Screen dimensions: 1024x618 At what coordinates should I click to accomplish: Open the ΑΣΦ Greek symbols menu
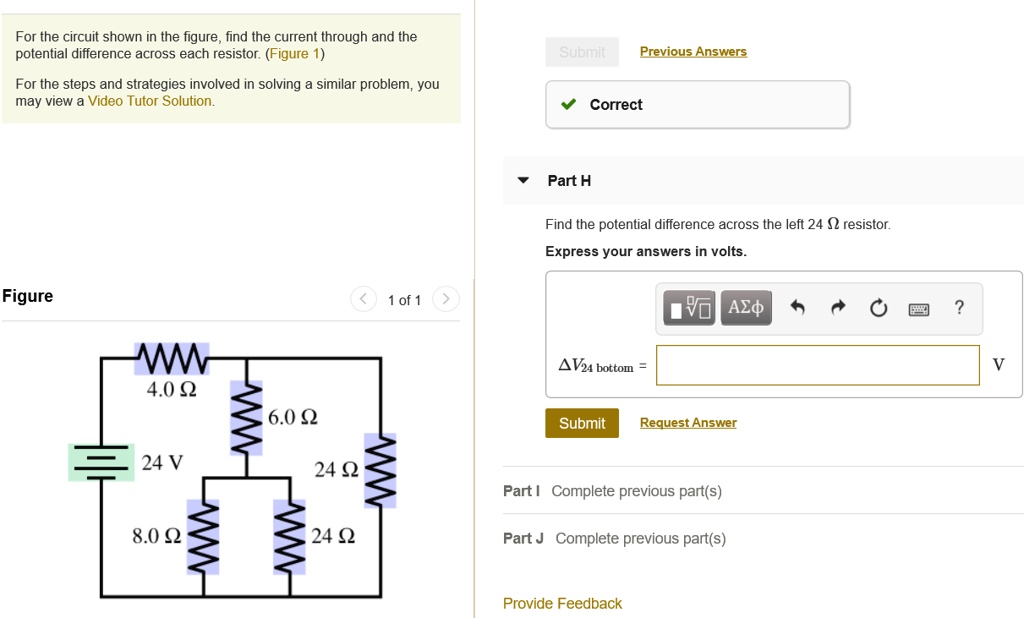pyautogui.click(x=744, y=308)
